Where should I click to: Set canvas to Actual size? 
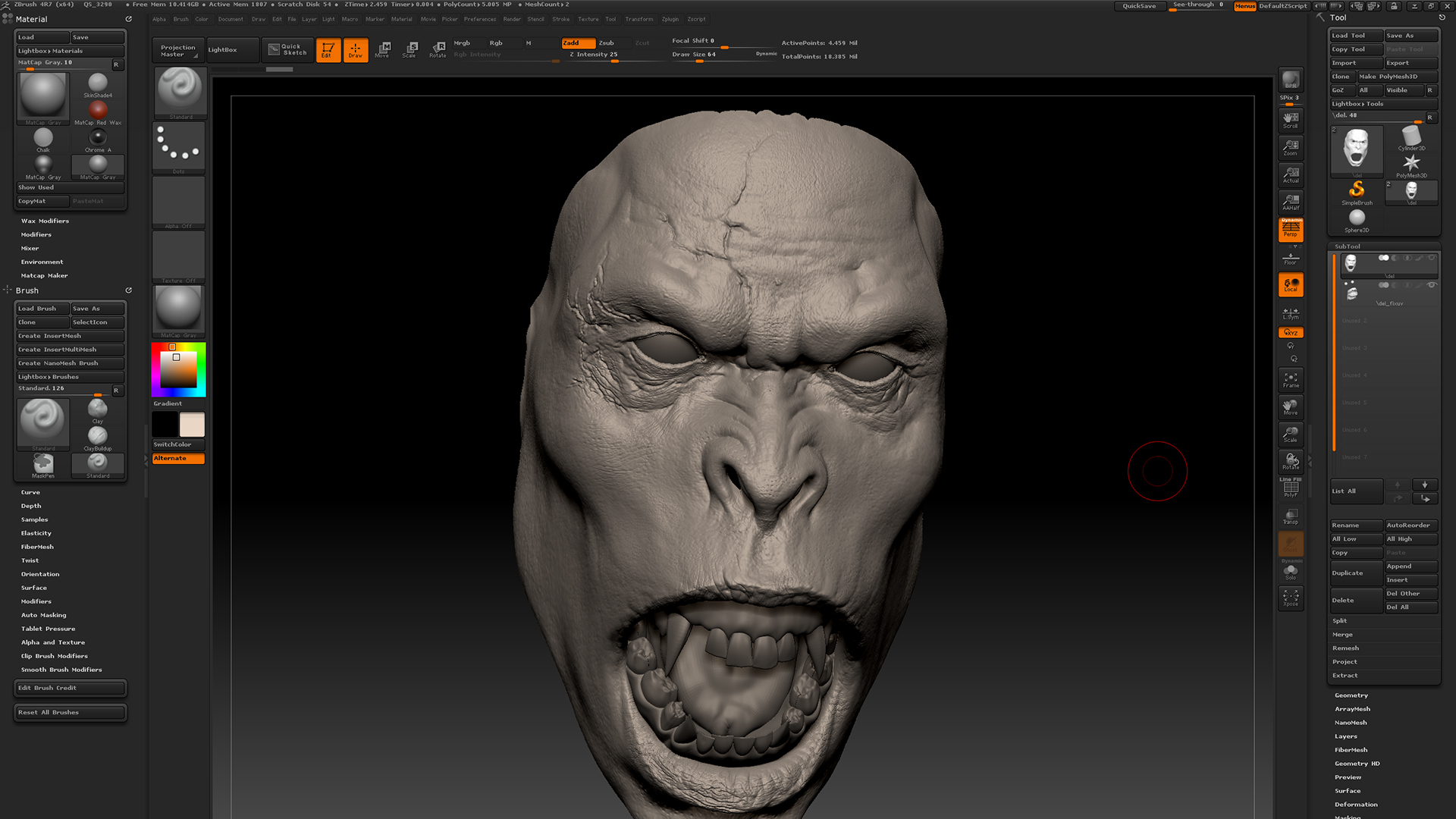click(1291, 174)
